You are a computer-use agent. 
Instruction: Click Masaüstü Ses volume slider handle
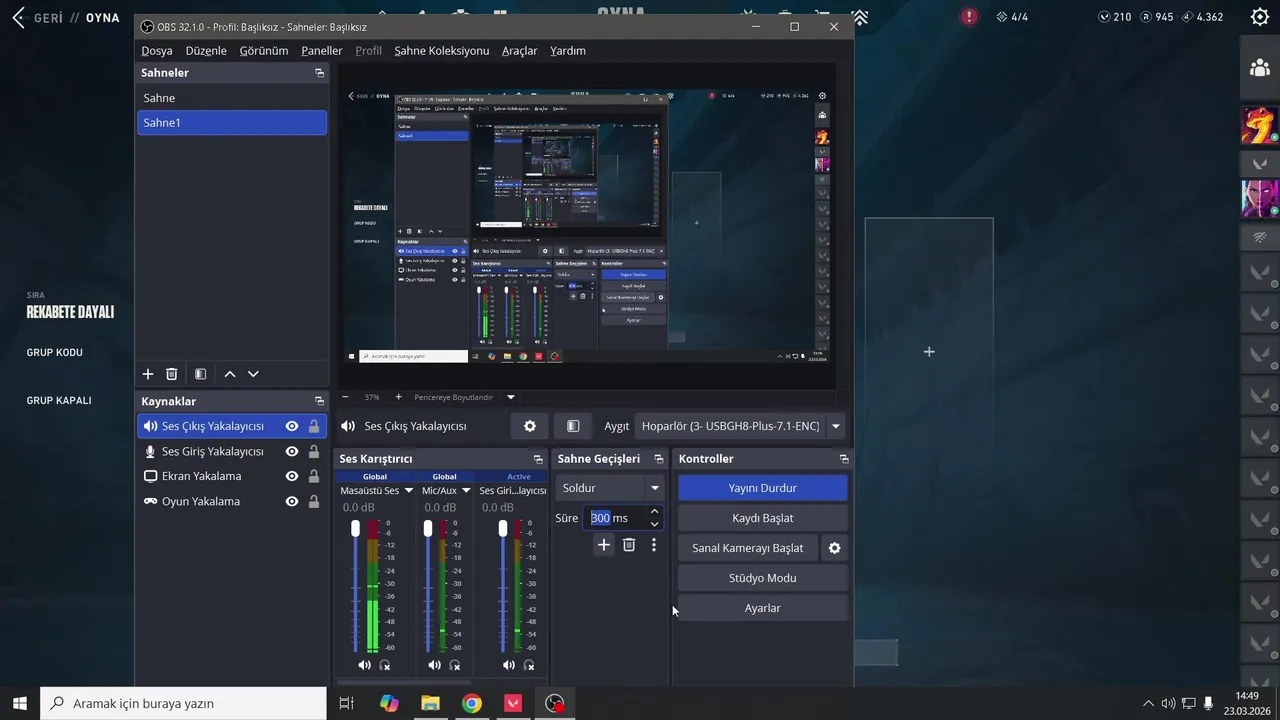tap(355, 528)
